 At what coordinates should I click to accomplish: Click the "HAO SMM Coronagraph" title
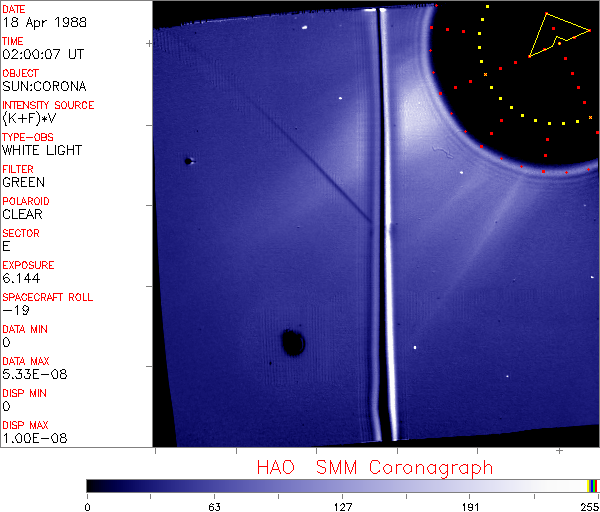click(375, 468)
